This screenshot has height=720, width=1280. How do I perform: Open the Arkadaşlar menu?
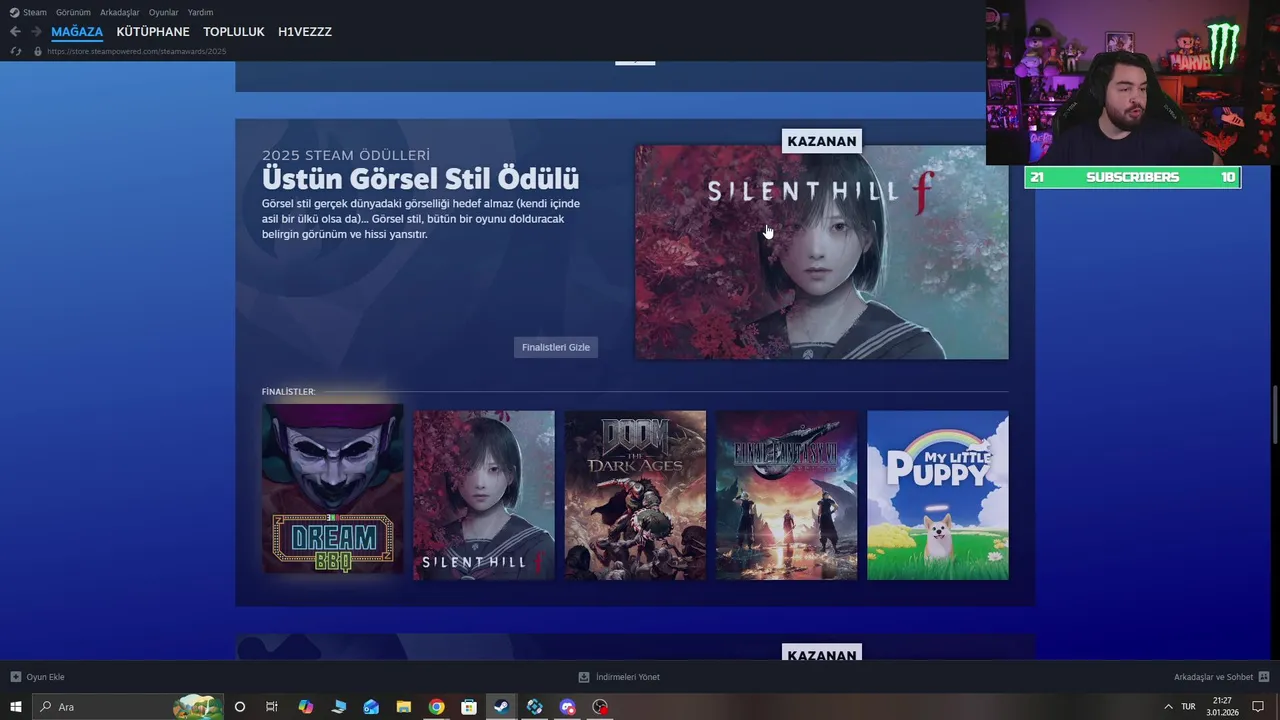pos(119,12)
